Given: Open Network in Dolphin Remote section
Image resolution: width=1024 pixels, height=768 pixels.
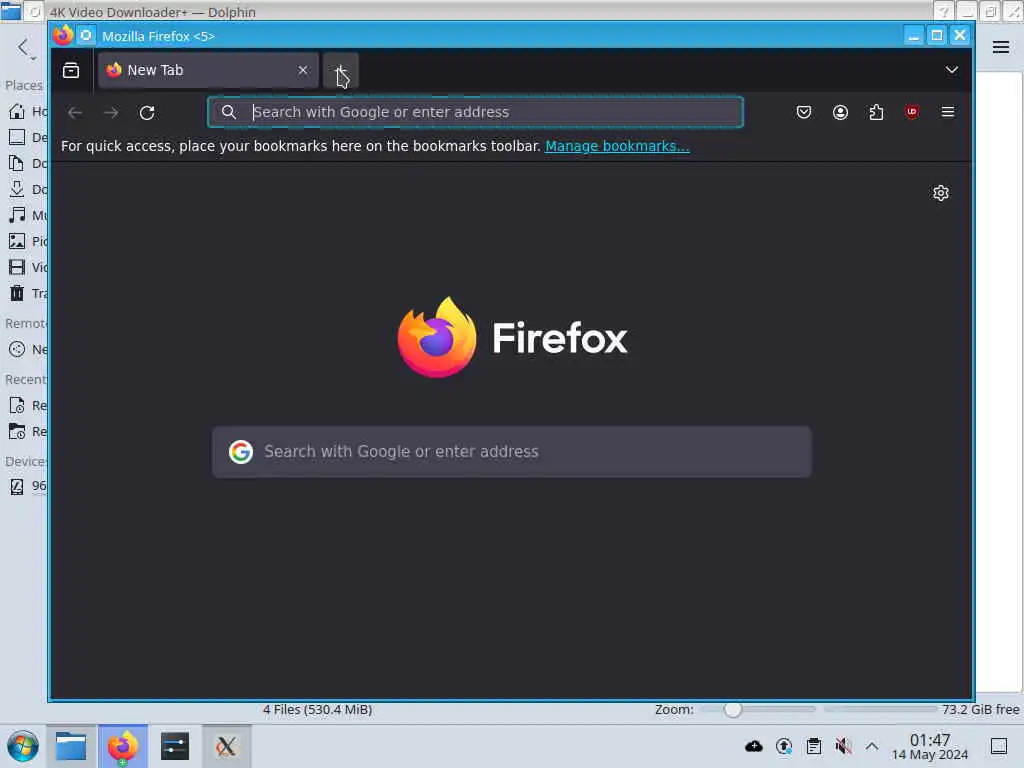Looking at the screenshot, I should tap(26, 349).
